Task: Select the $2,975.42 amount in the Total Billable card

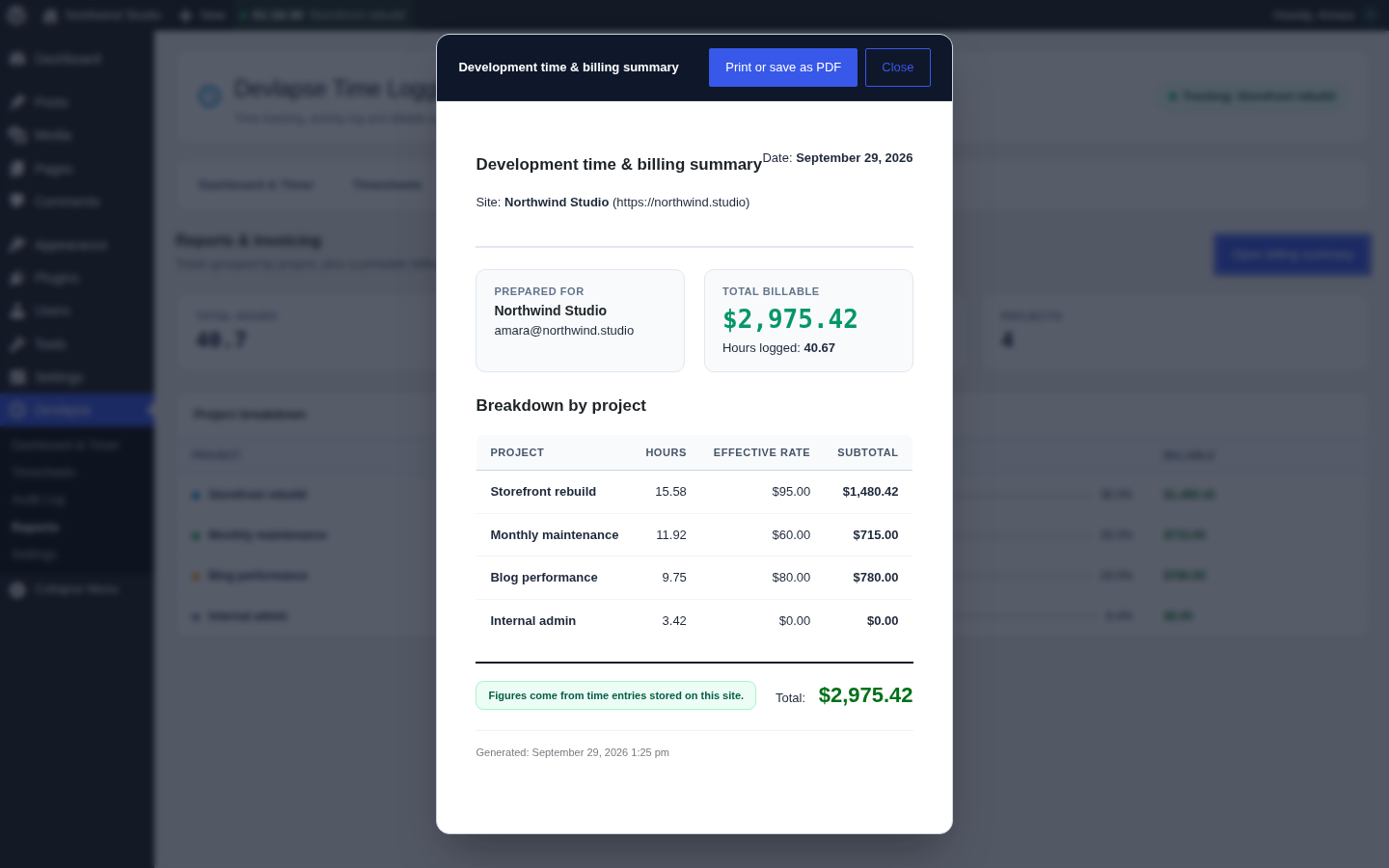Action: pyautogui.click(x=790, y=319)
